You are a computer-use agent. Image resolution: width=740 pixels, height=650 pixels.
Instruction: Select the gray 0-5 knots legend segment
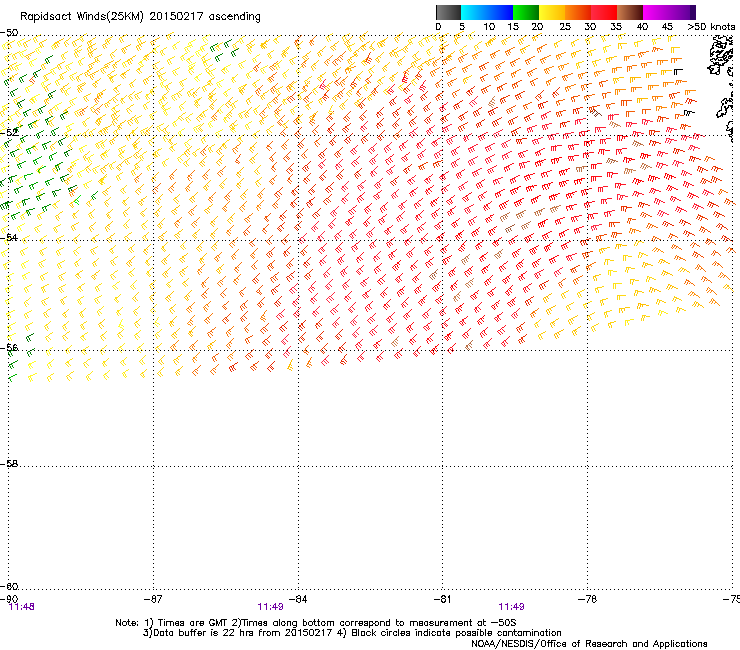tap(448, 12)
